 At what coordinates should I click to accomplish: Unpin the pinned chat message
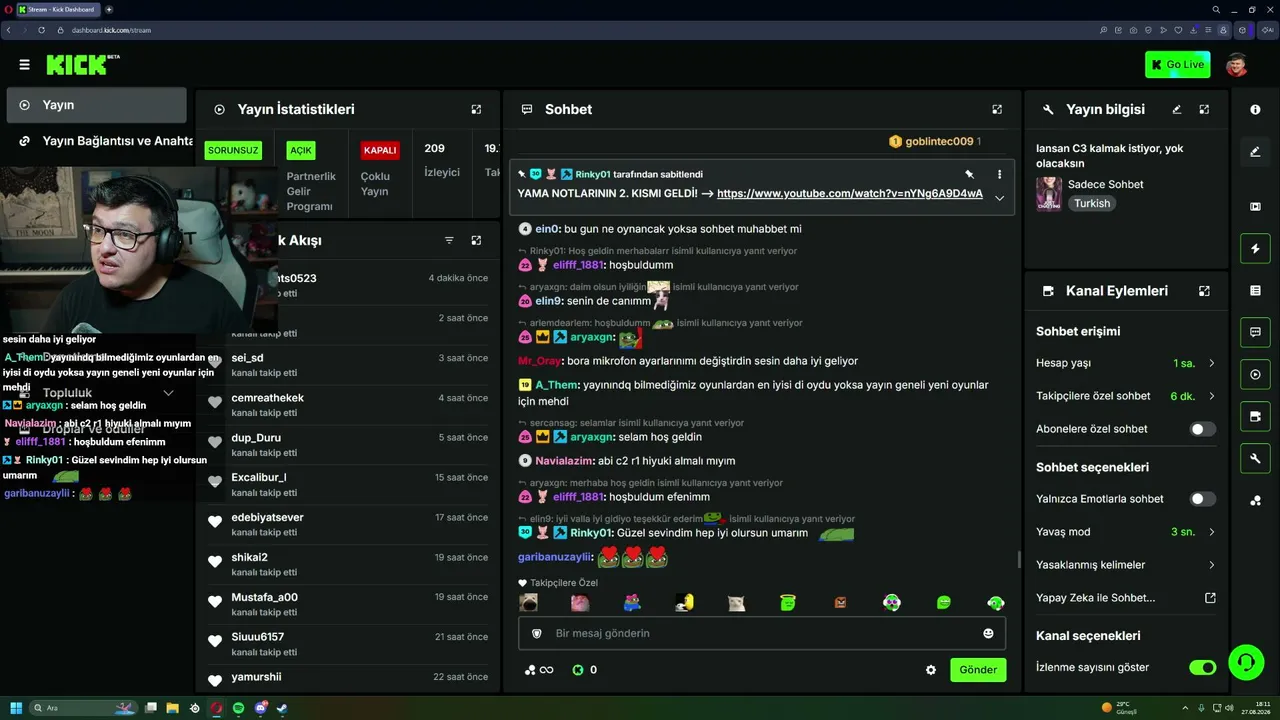coord(969,174)
